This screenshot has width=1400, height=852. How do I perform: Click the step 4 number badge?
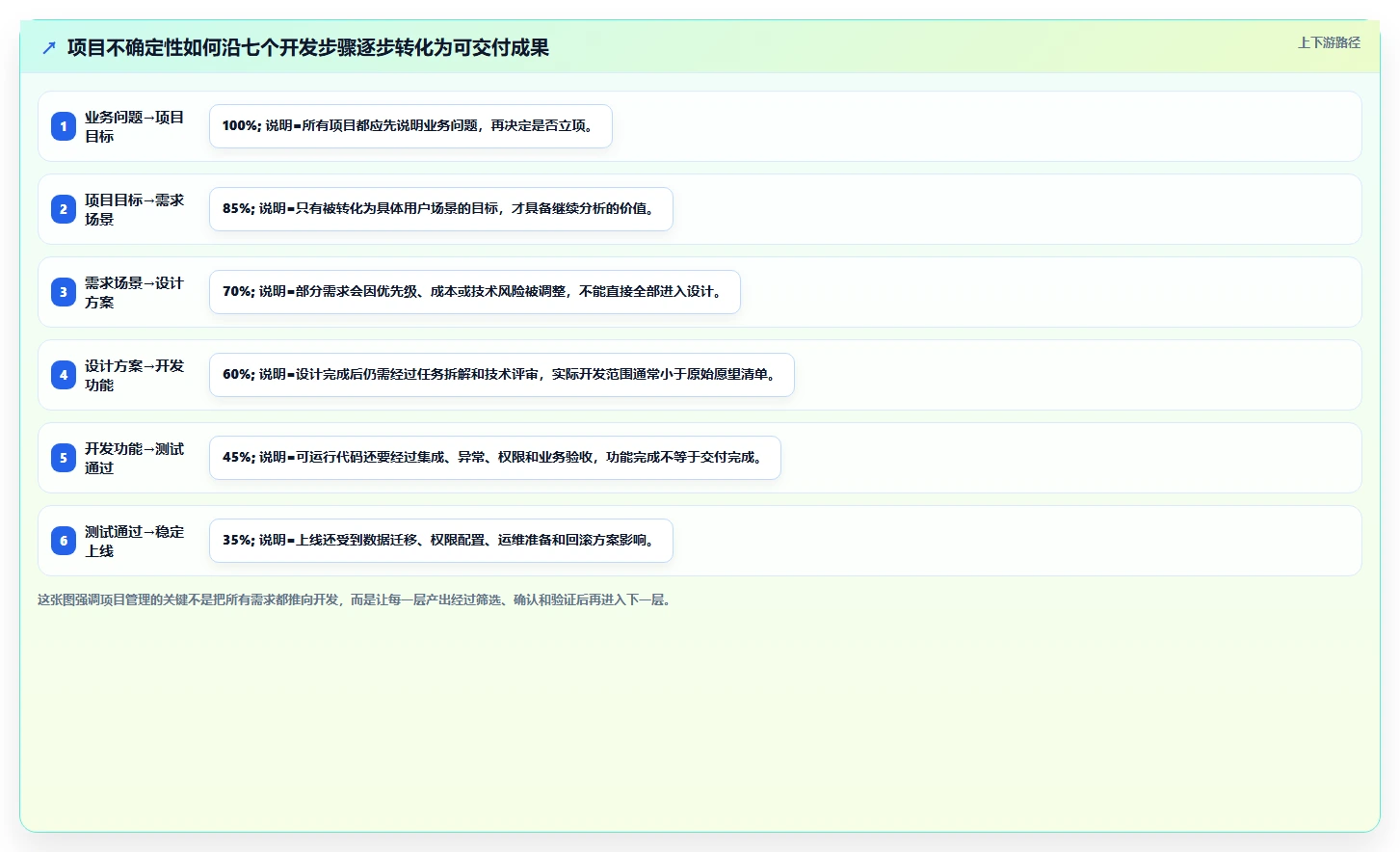64,375
